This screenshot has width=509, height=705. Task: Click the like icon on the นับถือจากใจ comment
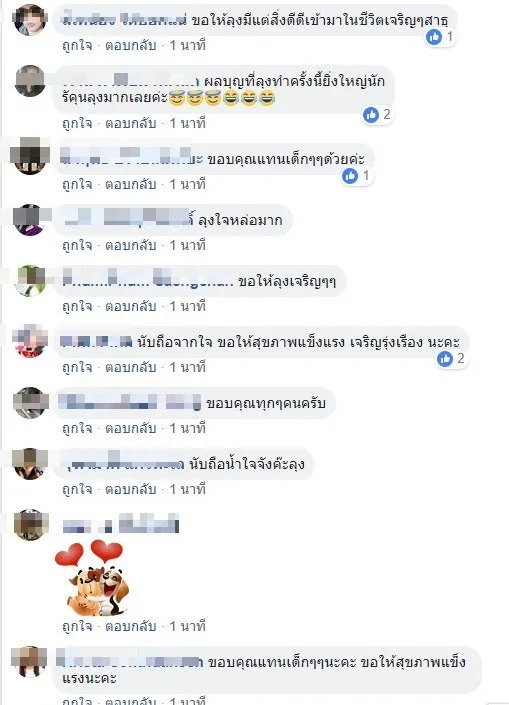[x=445, y=359]
